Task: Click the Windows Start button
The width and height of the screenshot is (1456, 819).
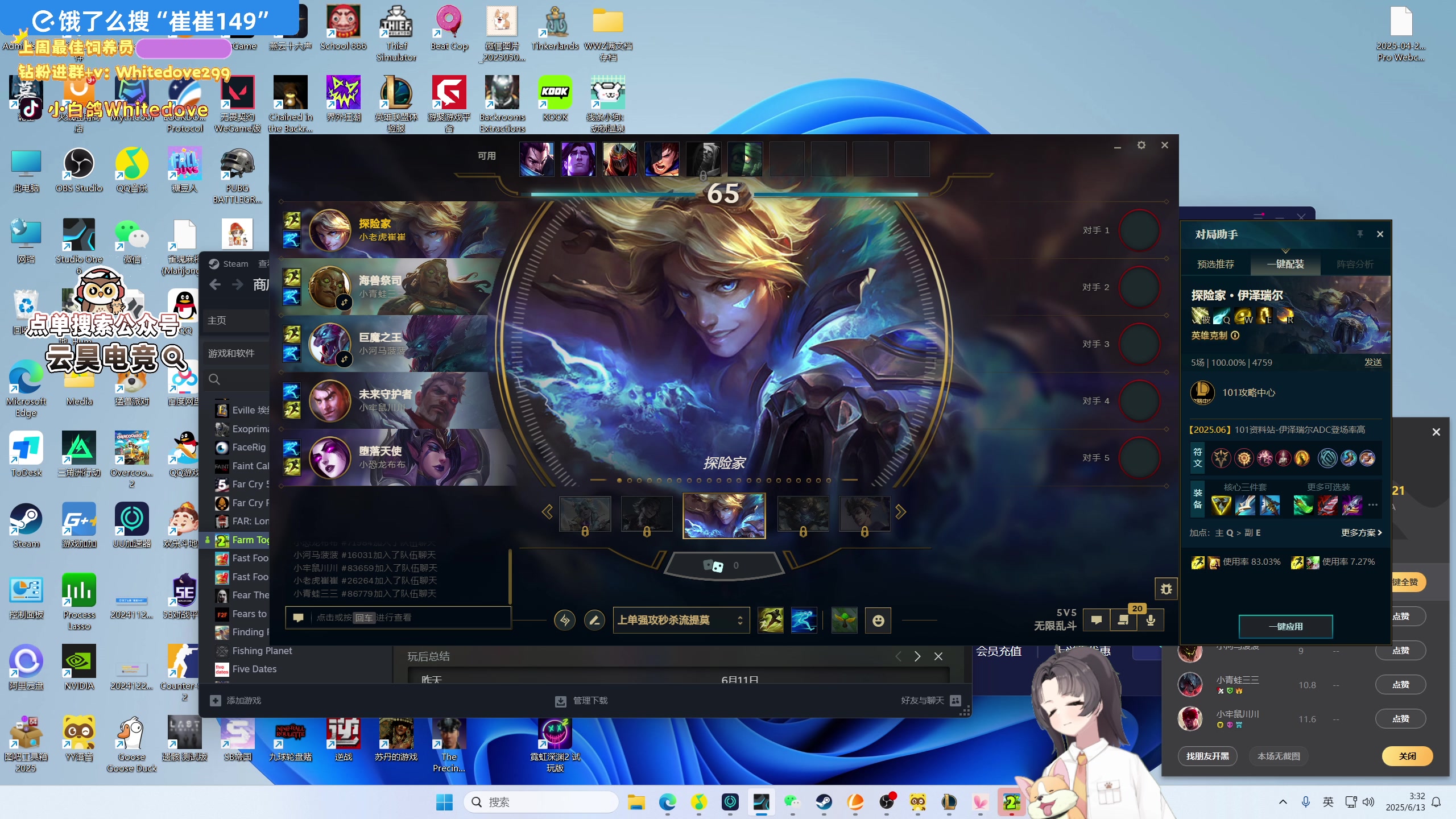Action: coord(444,802)
